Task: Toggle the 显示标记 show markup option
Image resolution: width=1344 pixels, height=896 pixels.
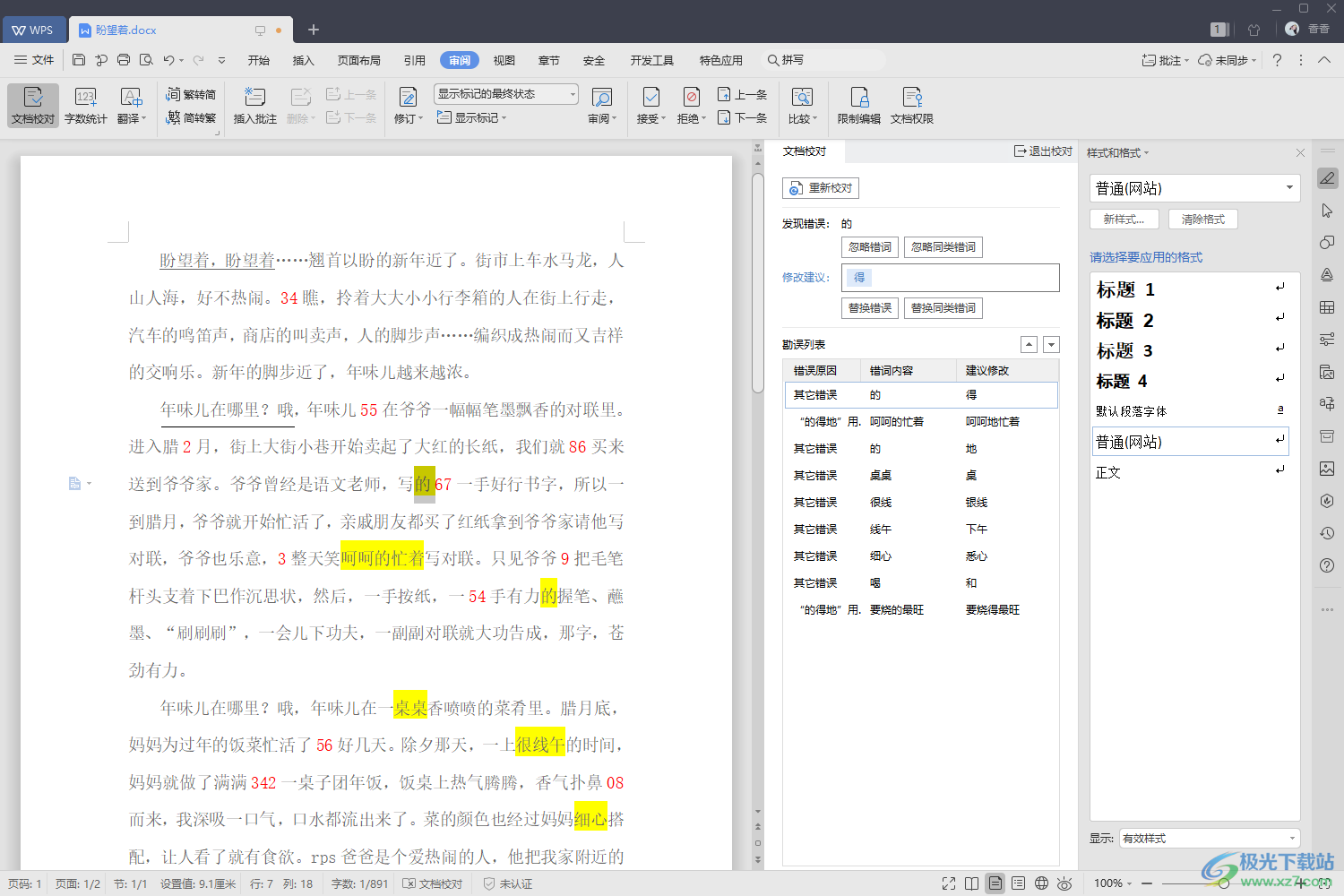Action: click(471, 117)
